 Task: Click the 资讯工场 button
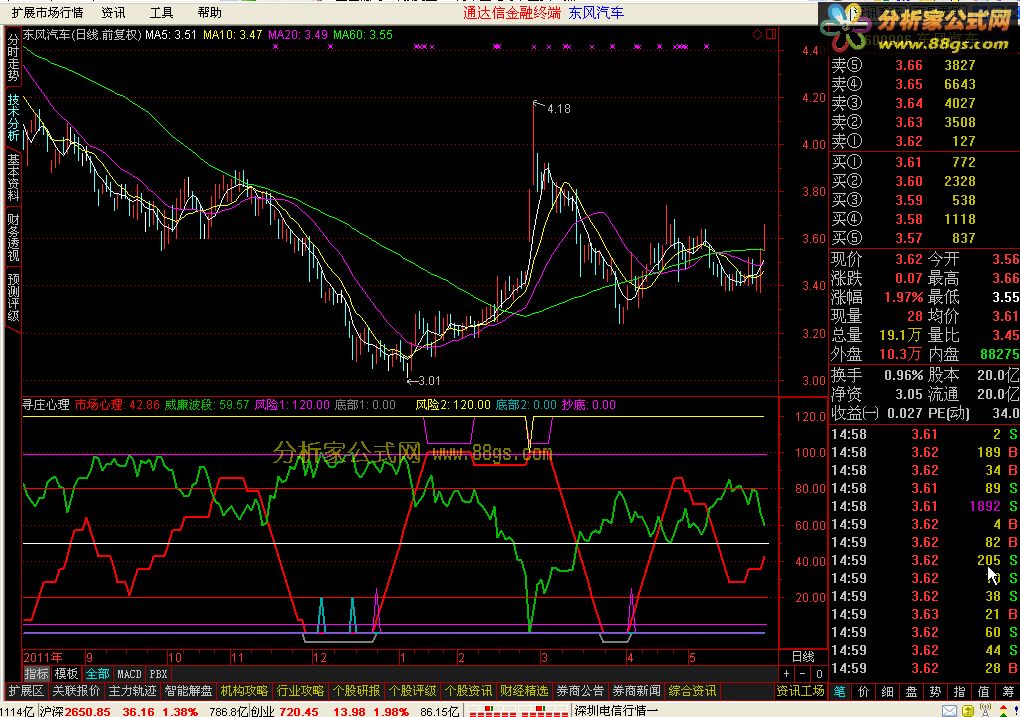tap(800, 691)
